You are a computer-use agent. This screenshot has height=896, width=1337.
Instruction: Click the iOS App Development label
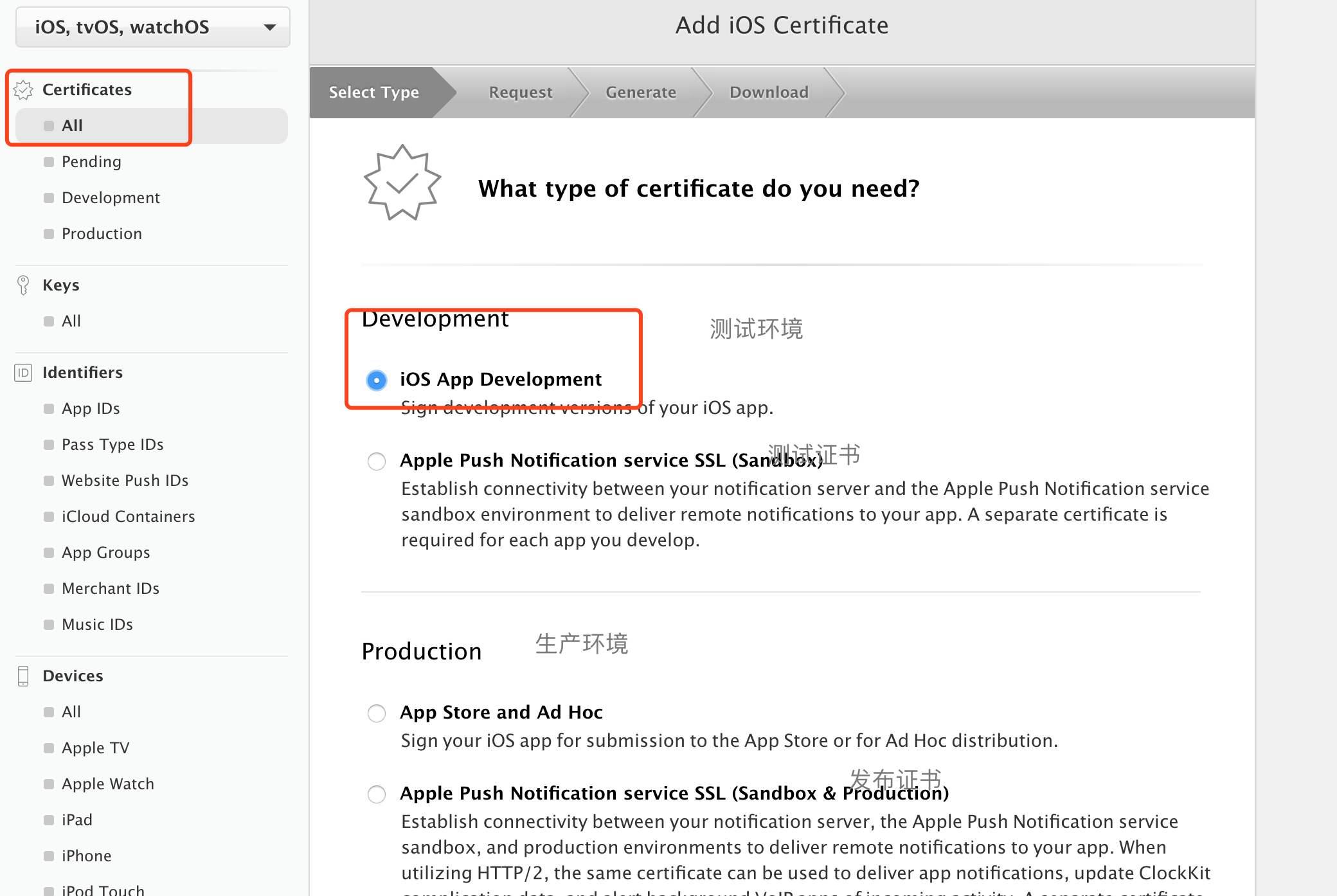pyautogui.click(x=501, y=379)
